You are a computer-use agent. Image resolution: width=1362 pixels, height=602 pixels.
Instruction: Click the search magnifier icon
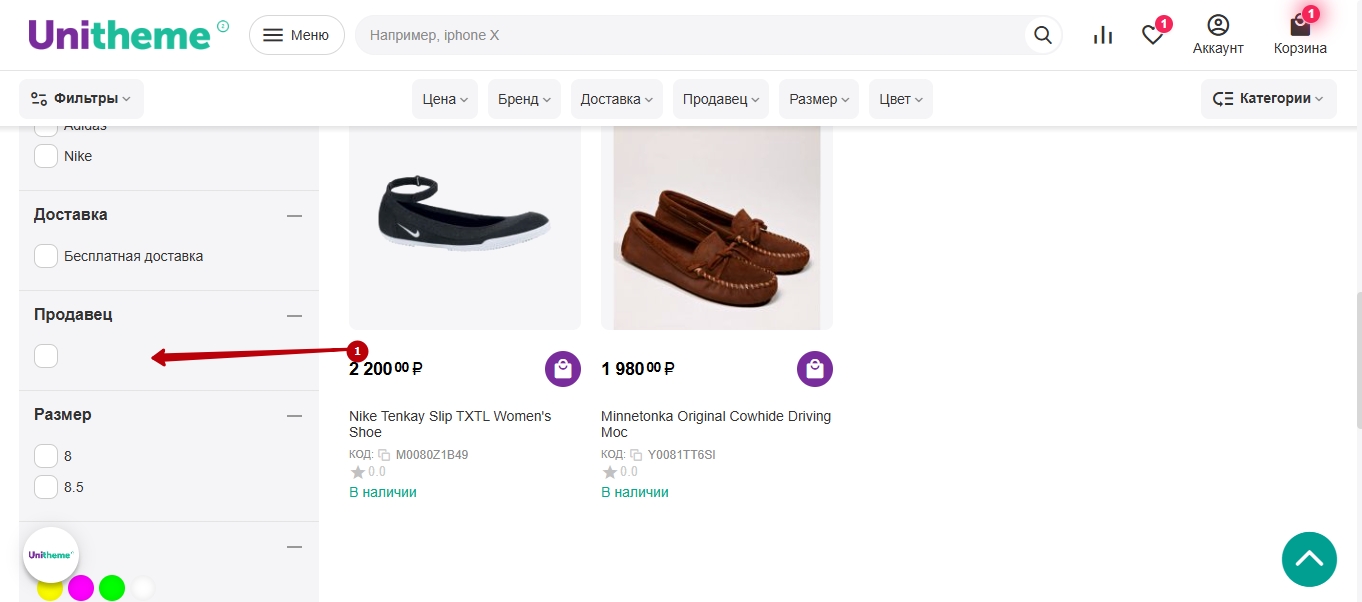(x=1042, y=35)
